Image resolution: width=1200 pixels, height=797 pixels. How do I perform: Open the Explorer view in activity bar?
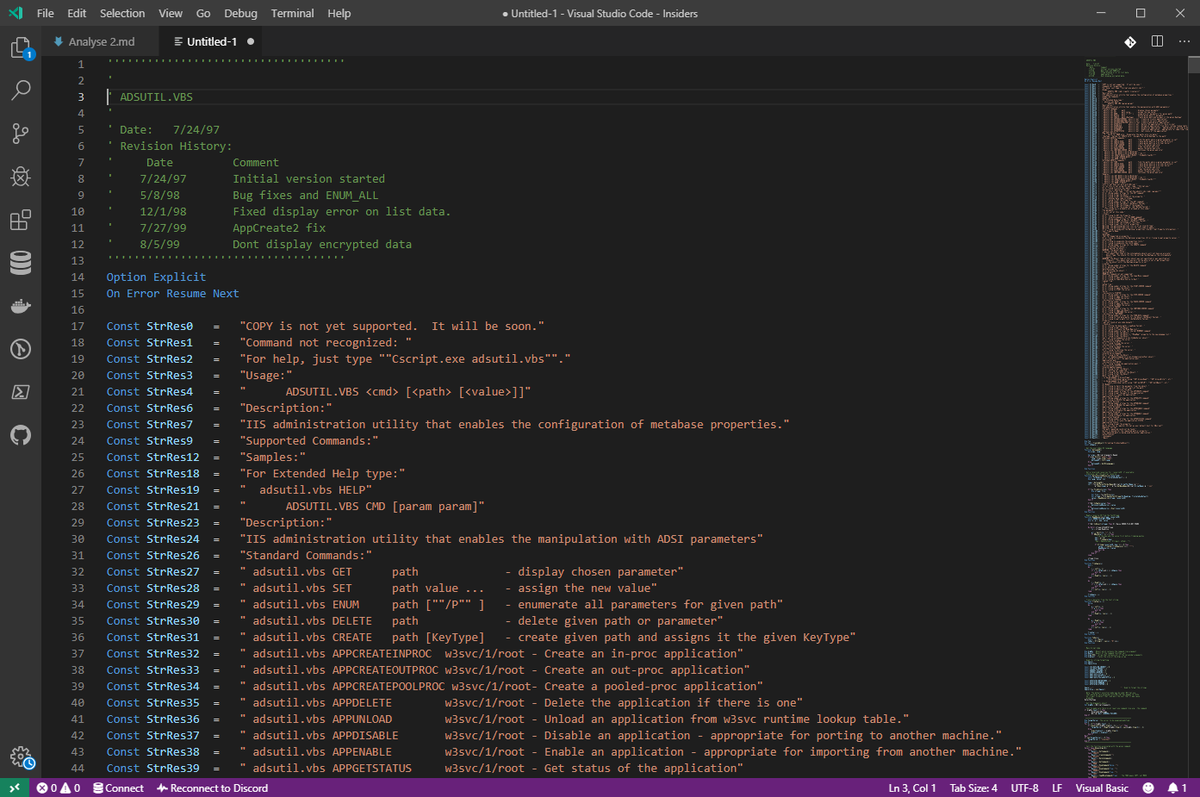pyautogui.click(x=21, y=48)
